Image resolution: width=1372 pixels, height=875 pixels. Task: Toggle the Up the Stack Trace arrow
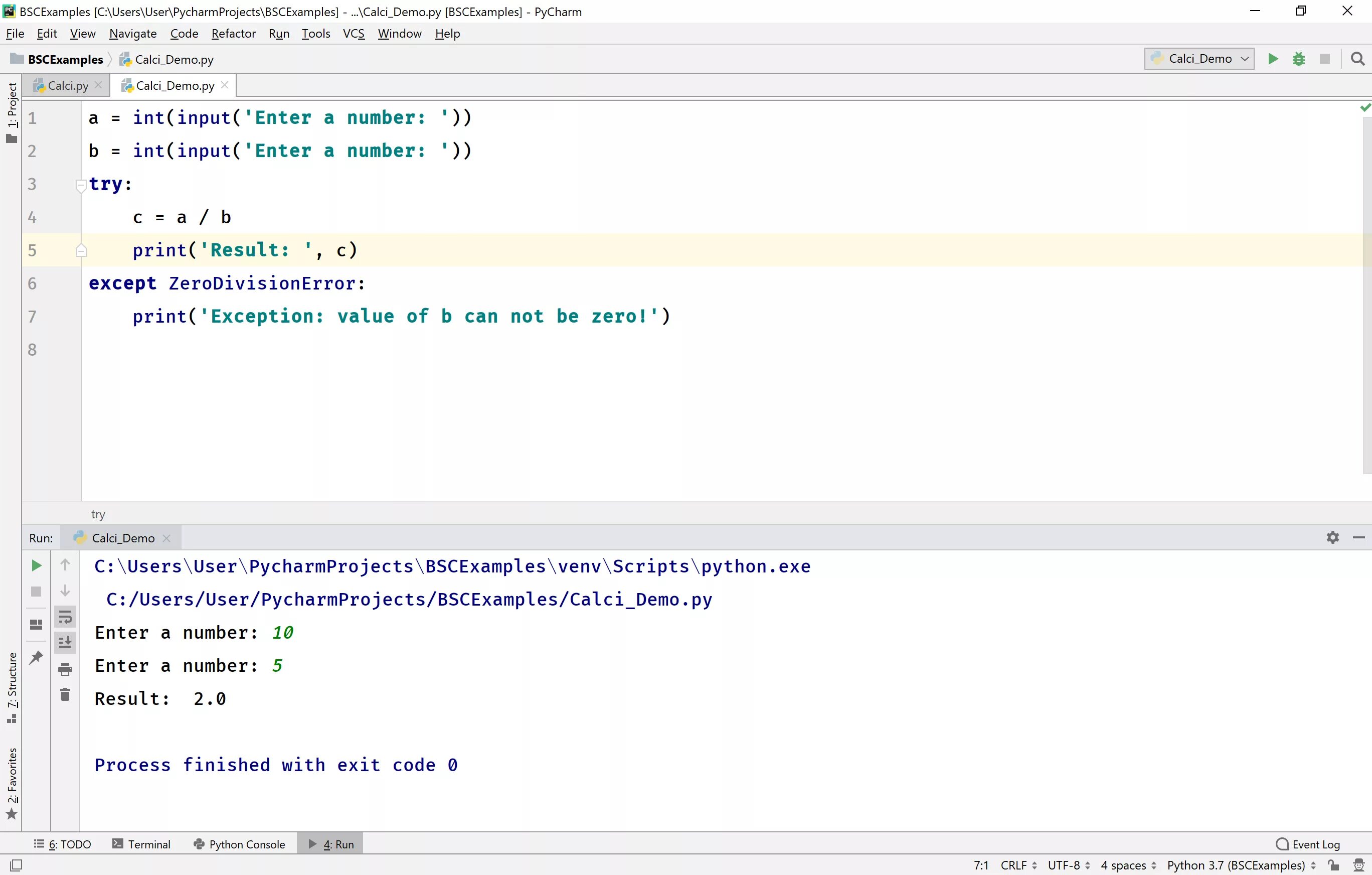coord(65,564)
